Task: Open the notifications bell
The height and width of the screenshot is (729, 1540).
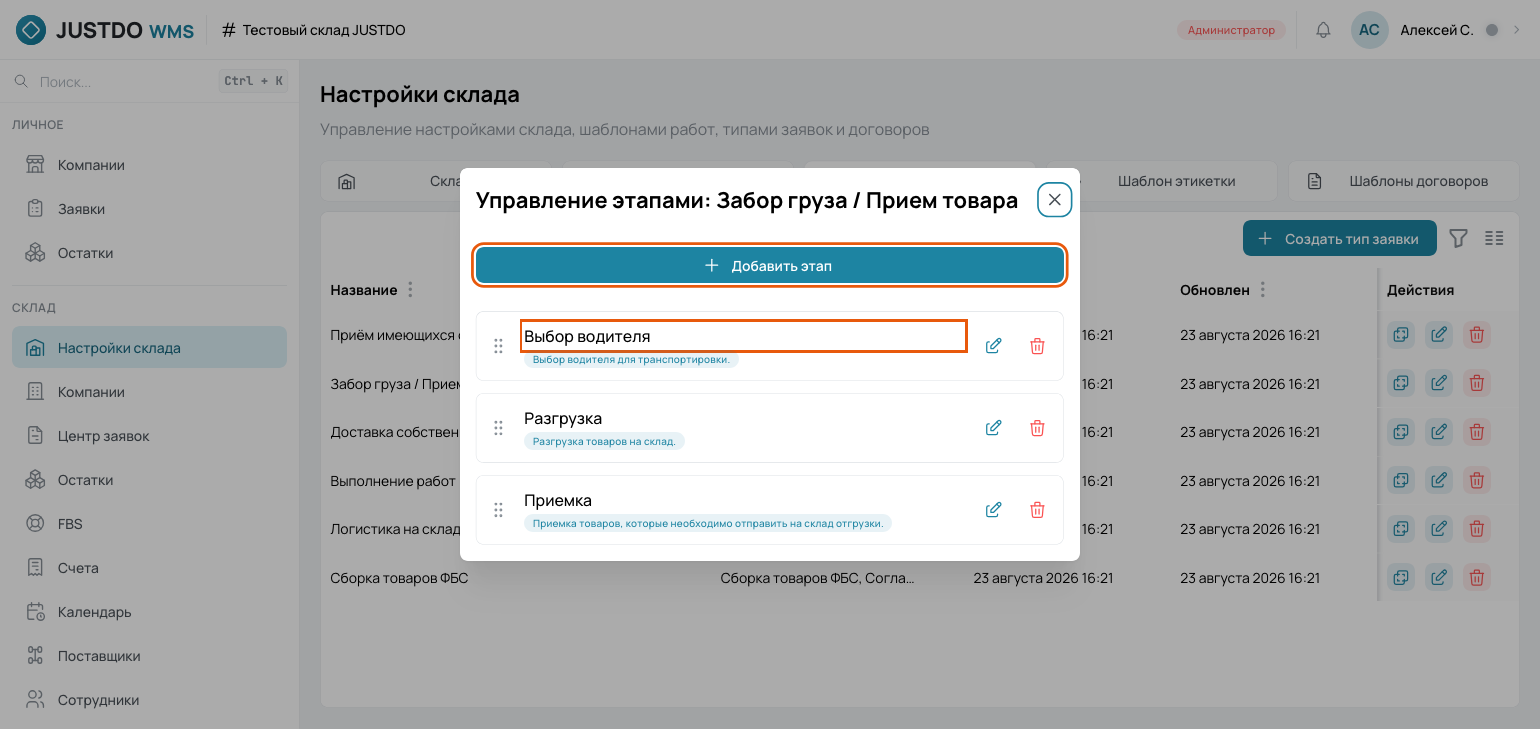Action: tap(1323, 30)
